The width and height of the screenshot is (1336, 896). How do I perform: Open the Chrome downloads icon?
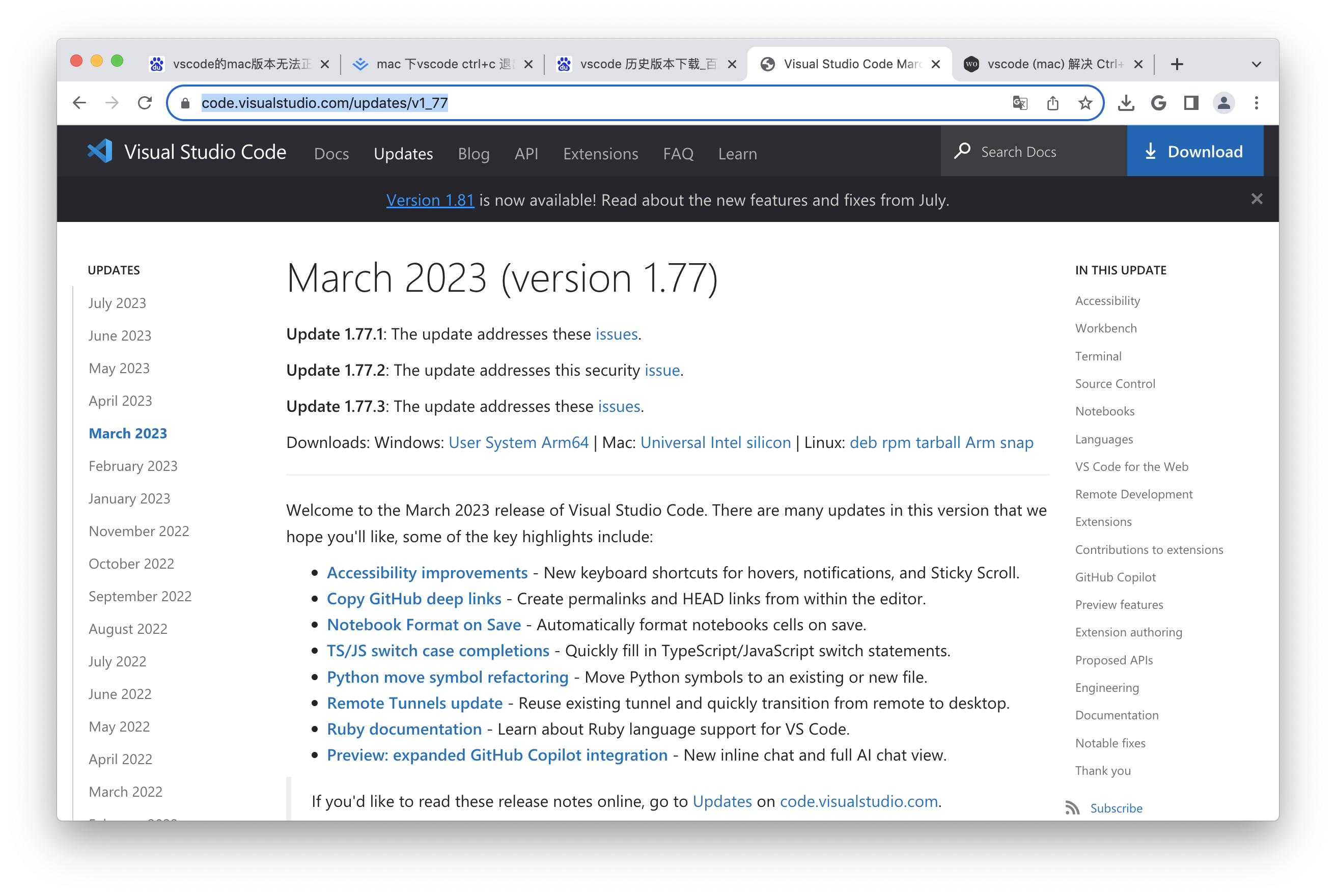pos(1126,103)
